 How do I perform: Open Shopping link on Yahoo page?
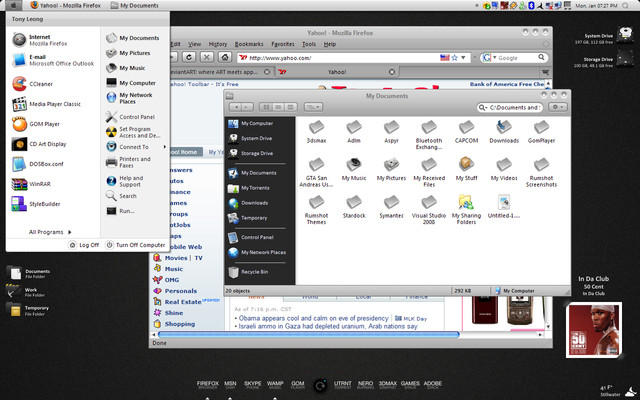tap(180, 324)
